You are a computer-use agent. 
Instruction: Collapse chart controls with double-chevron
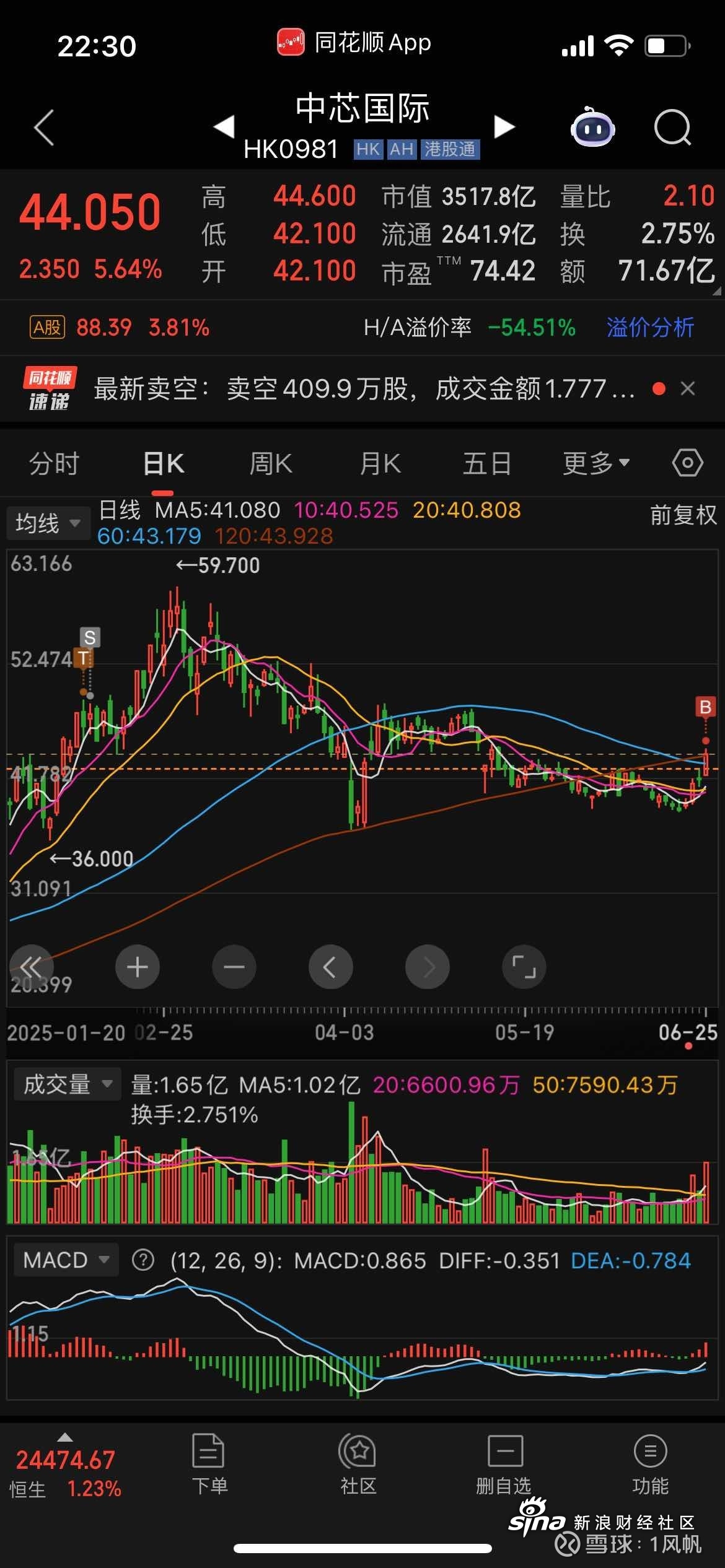coord(32,967)
